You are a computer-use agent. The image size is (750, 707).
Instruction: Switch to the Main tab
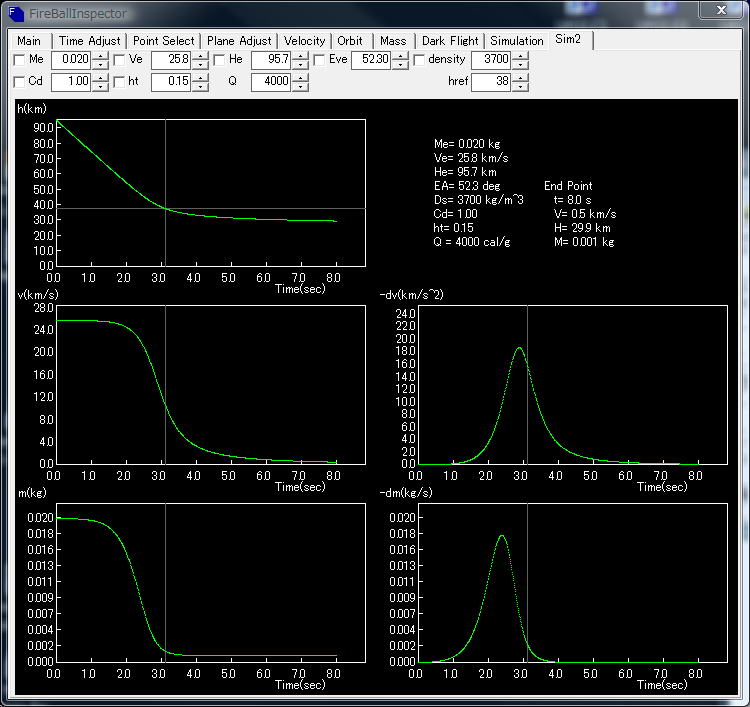coord(29,41)
